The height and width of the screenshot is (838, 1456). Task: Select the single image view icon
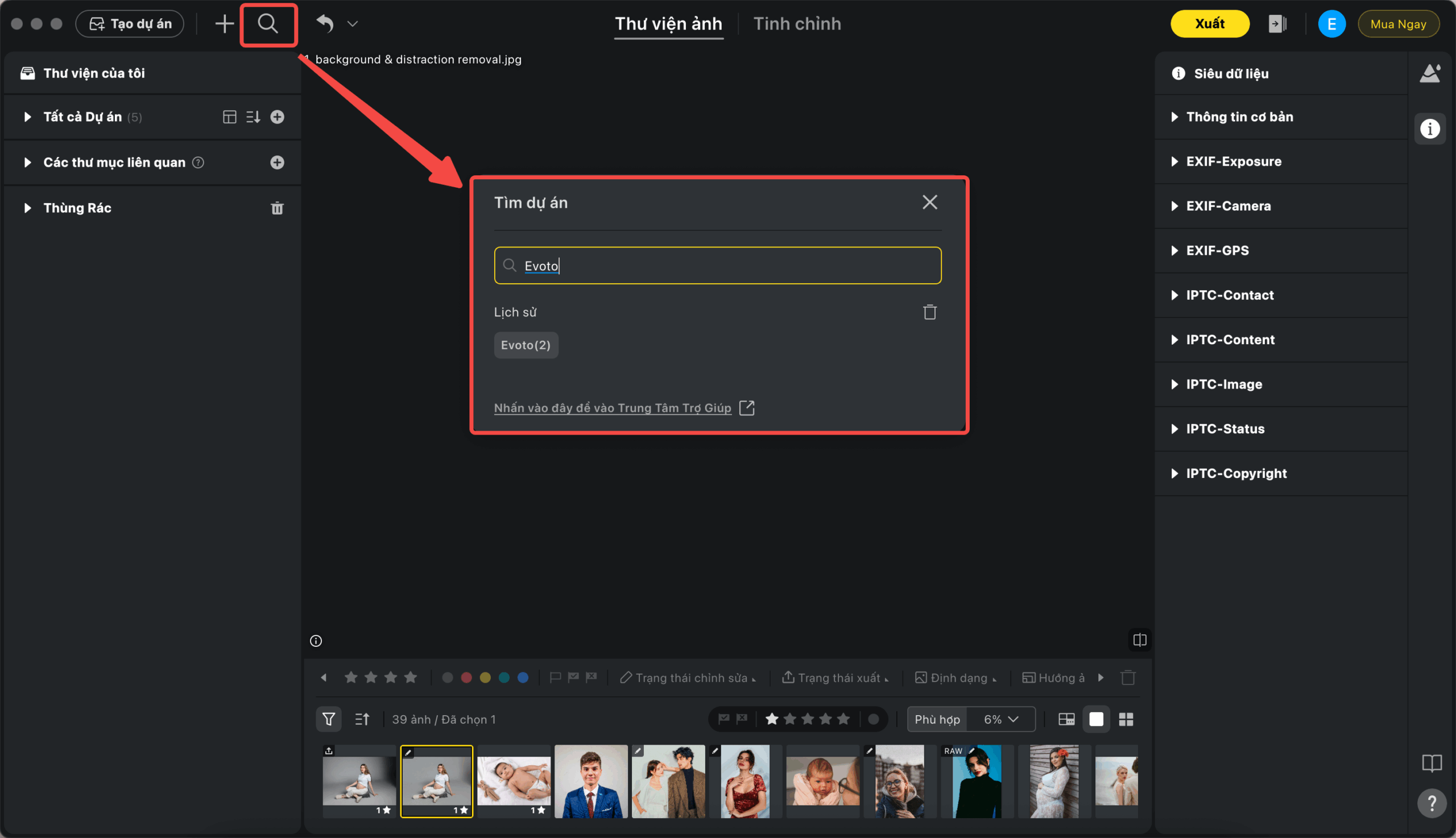point(1097,719)
